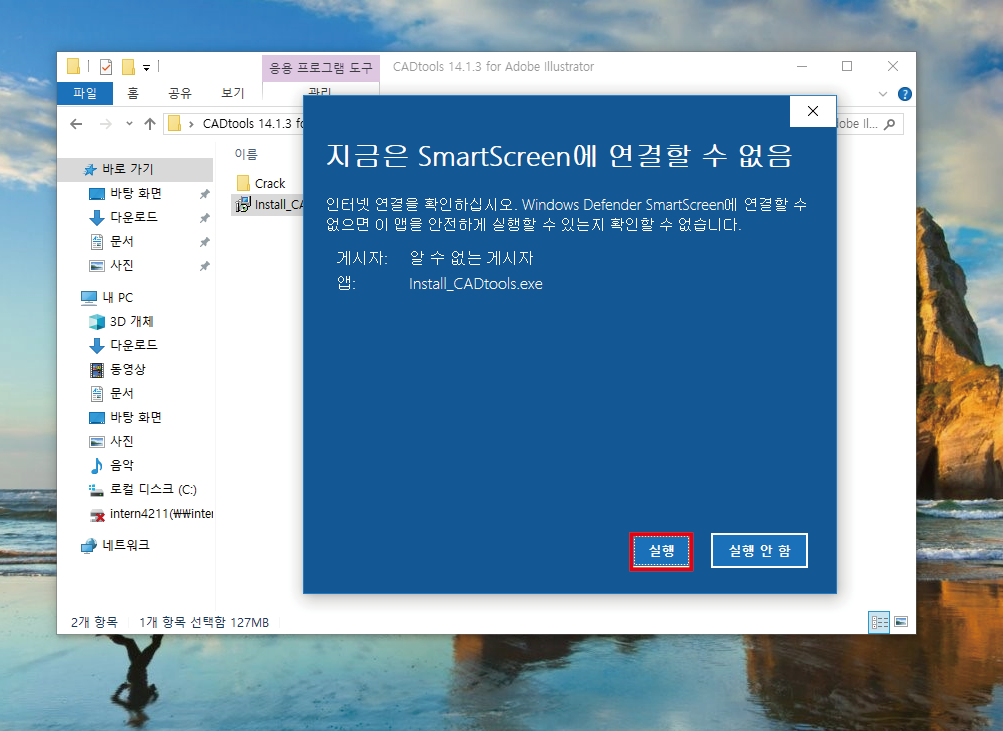Viewport: 1003px width, 731px height.
Task: Click the 1개 항목 선택함 127MB status text
Action: pos(204,622)
